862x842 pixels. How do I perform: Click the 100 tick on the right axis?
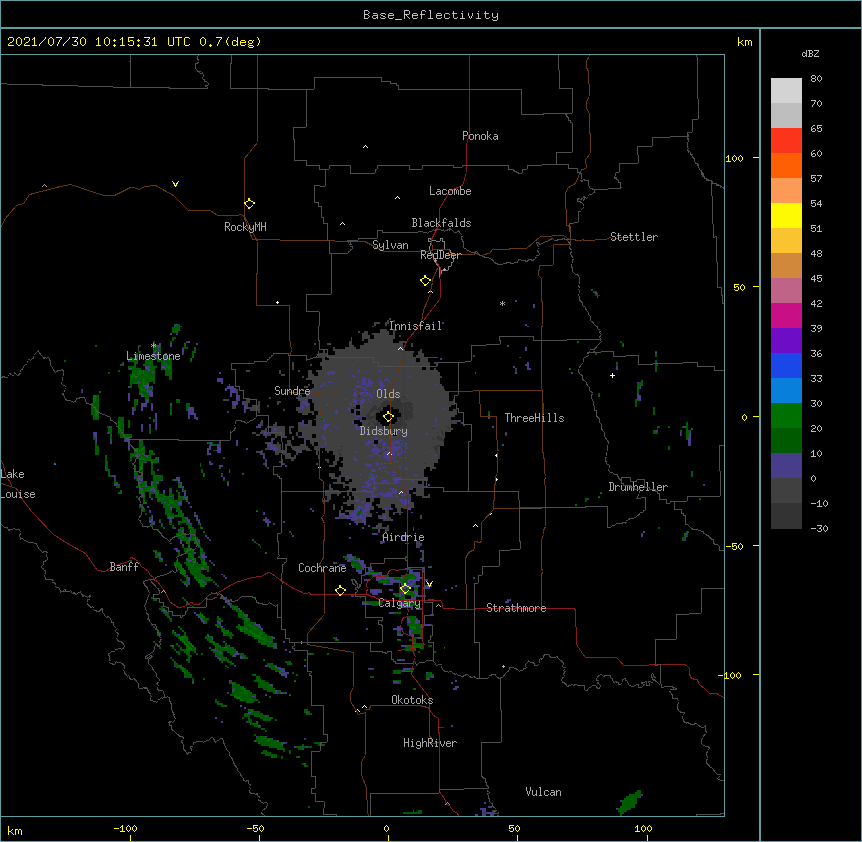click(734, 158)
